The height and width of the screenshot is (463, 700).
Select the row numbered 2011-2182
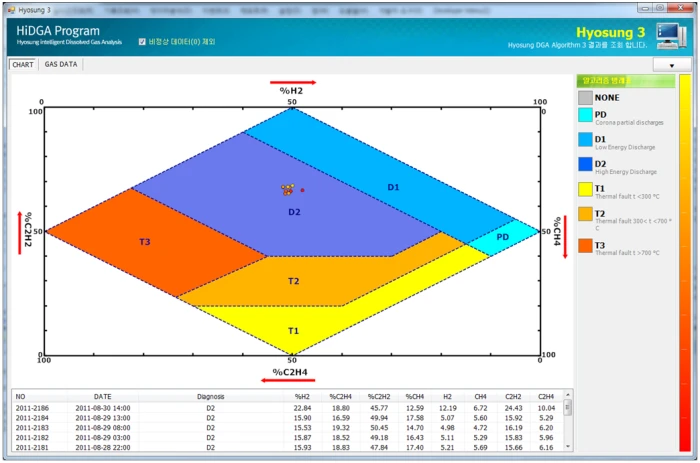tap(286, 438)
